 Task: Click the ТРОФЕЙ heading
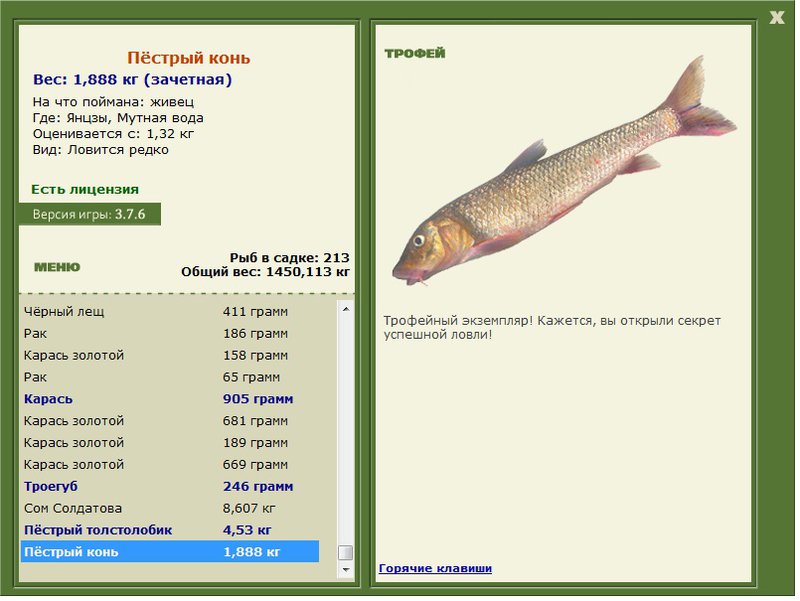tap(415, 54)
